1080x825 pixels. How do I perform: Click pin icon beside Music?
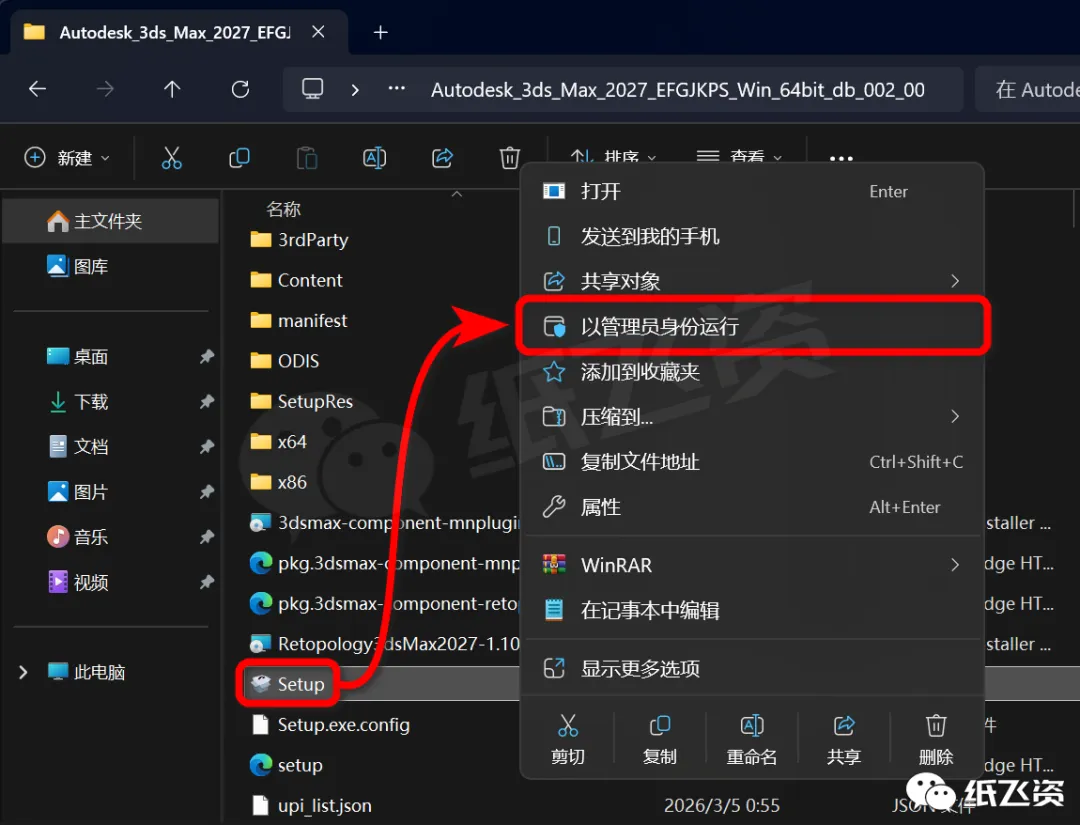point(207,536)
